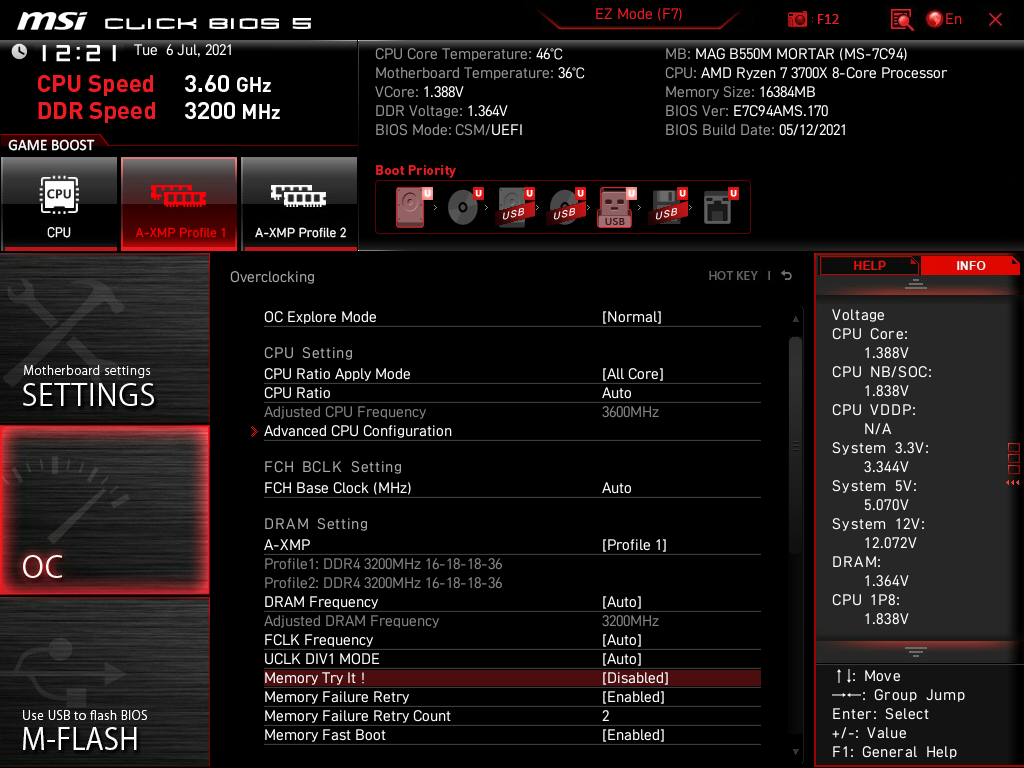Switch to EZ Mode (F7)
Viewport: 1024px width, 768px height.
[638, 15]
